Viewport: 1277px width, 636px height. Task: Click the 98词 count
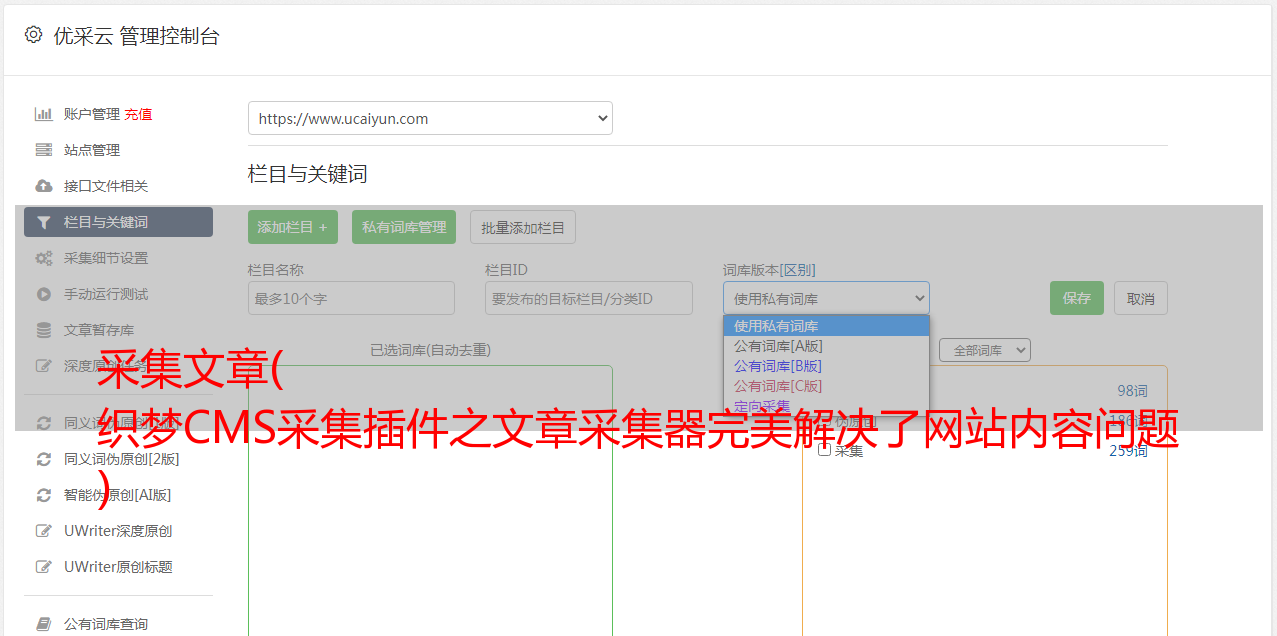click(x=1132, y=391)
